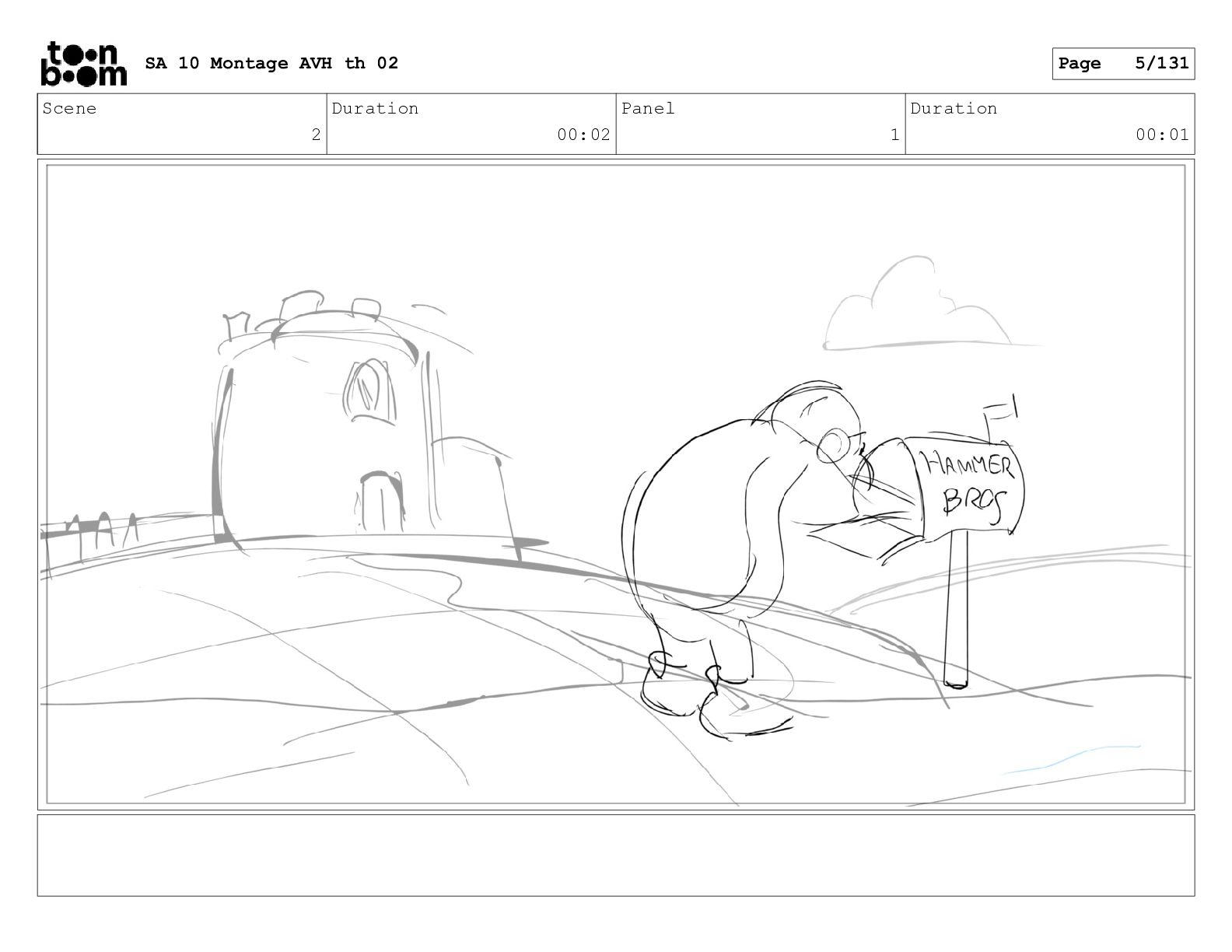1232x952 pixels.
Task: Click the 'Page 5/131' box
Action: (1123, 64)
